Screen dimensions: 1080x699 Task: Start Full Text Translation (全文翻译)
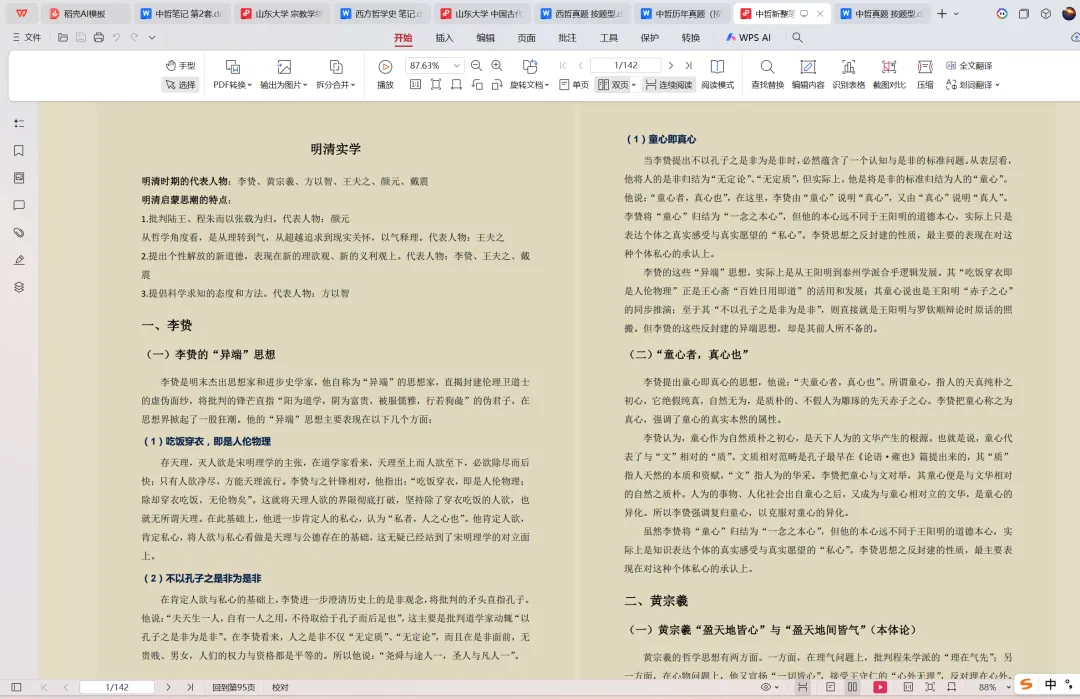(974, 64)
